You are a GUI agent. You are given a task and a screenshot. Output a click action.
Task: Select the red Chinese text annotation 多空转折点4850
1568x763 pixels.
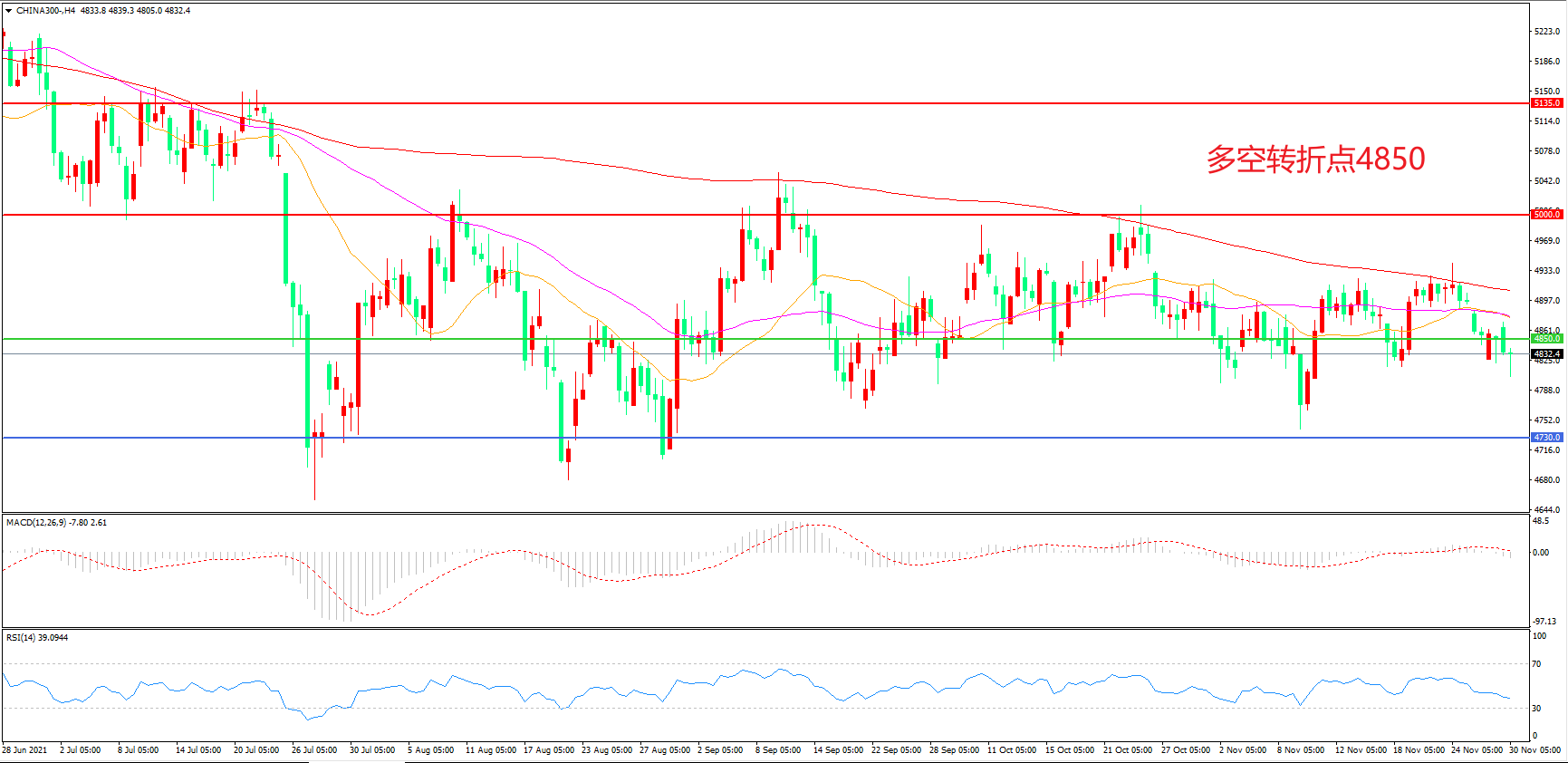pyautogui.click(x=1315, y=159)
